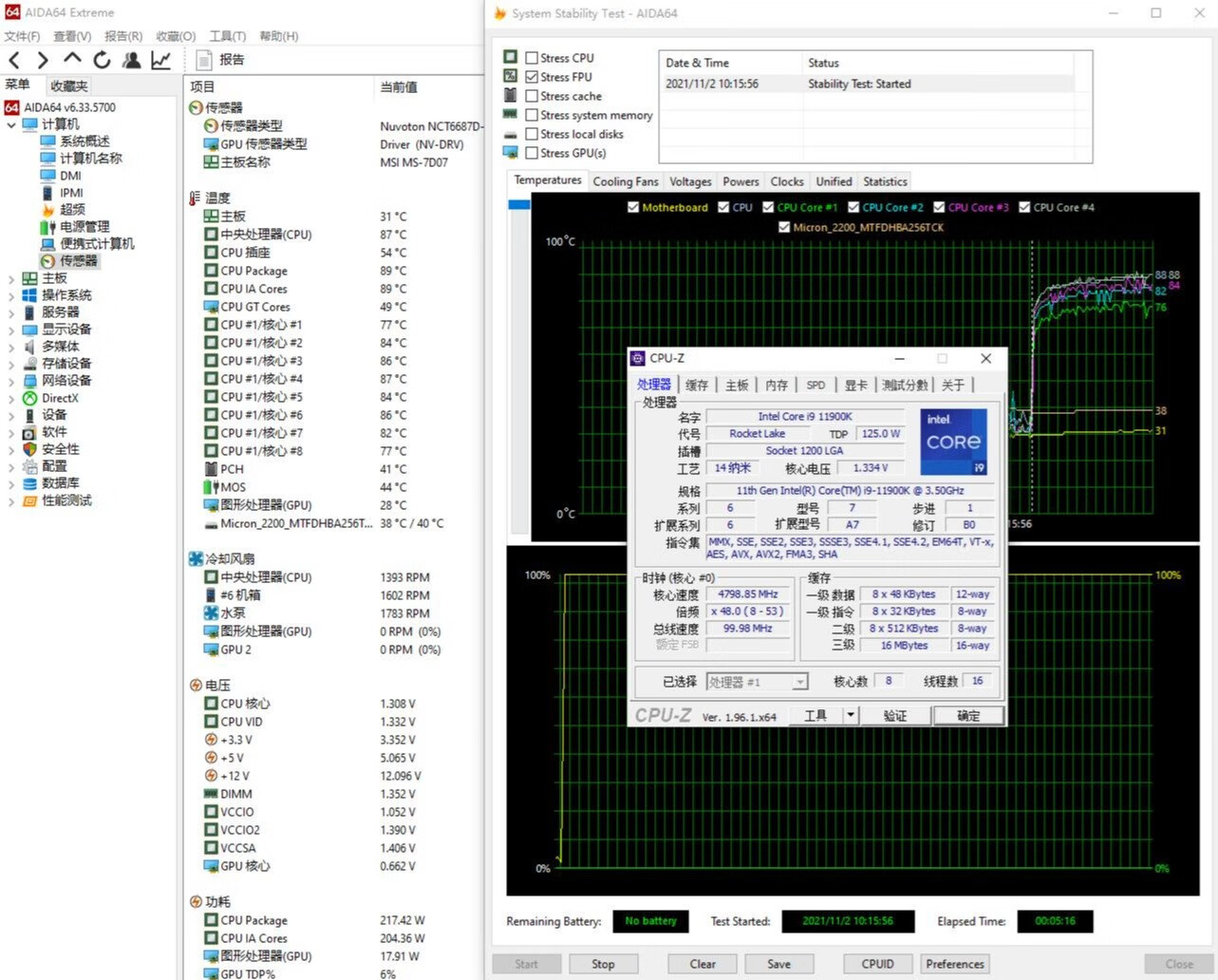Viewport: 1218px width, 980px height.
Task: Expand the 多媒体 tree node
Action: pyautogui.click(x=10, y=347)
